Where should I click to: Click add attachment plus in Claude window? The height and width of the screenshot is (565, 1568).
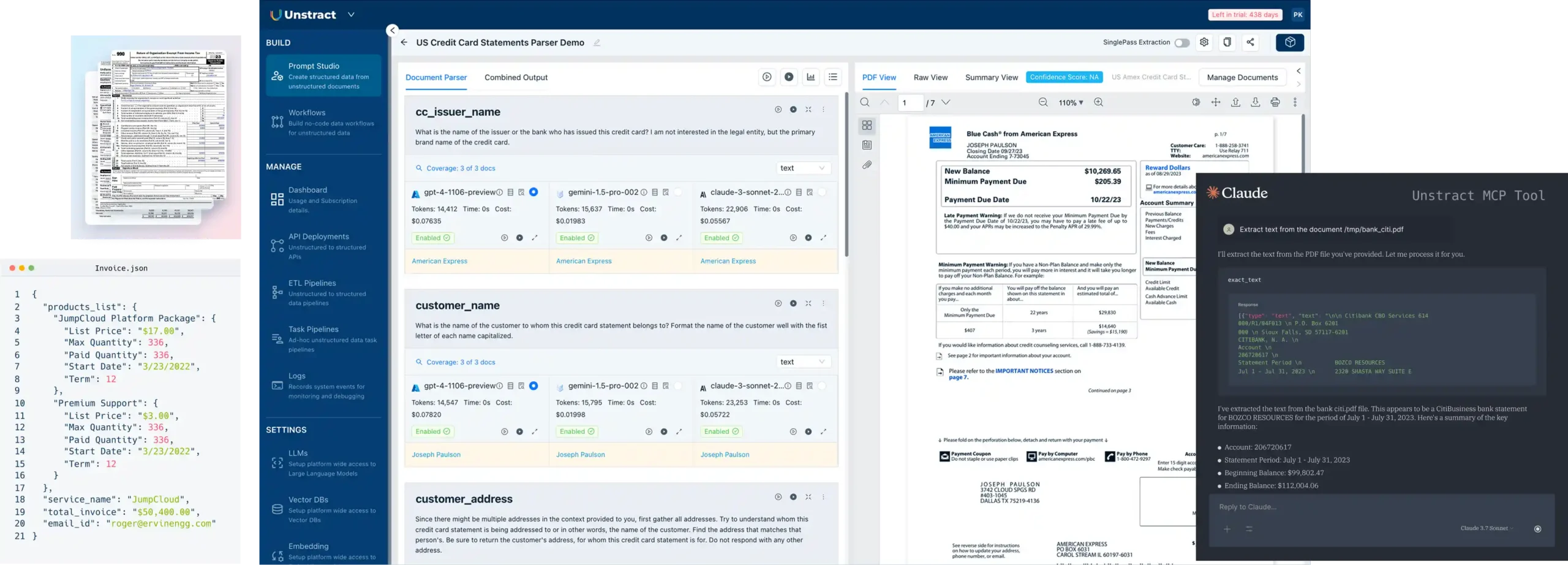click(x=1227, y=529)
